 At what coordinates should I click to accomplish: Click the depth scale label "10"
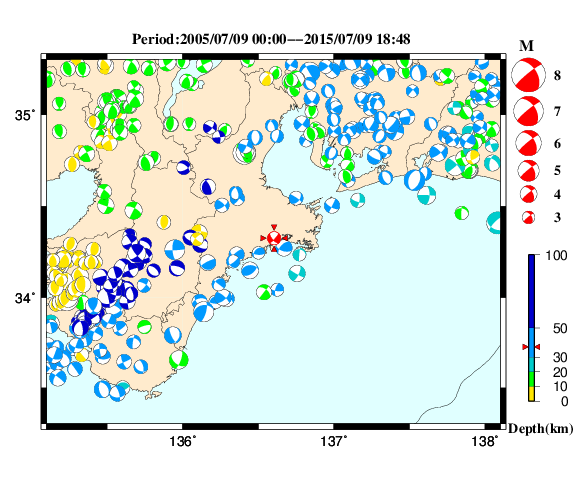pos(560,386)
